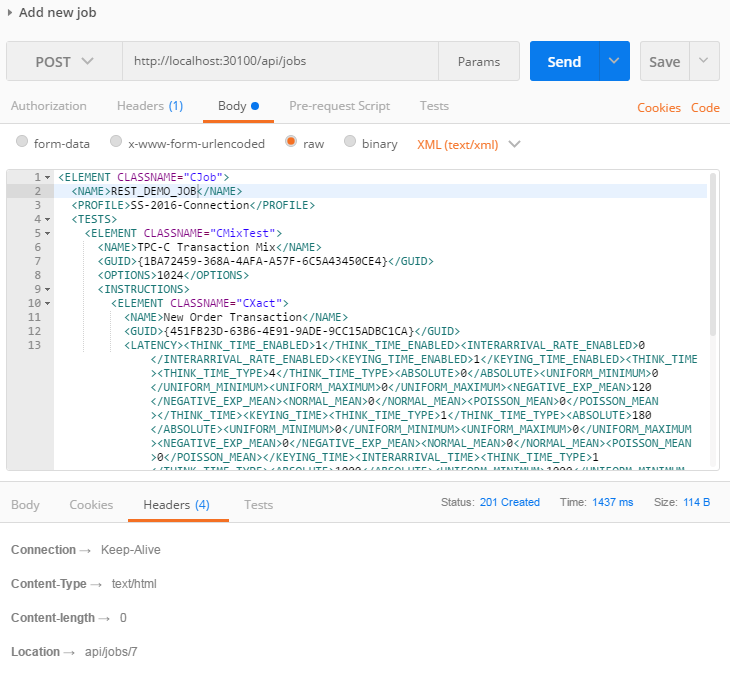Screen dimensions: 732x673
Task: Select the x-www-form-urlencoded radio button
Action: click(x=116, y=141)
